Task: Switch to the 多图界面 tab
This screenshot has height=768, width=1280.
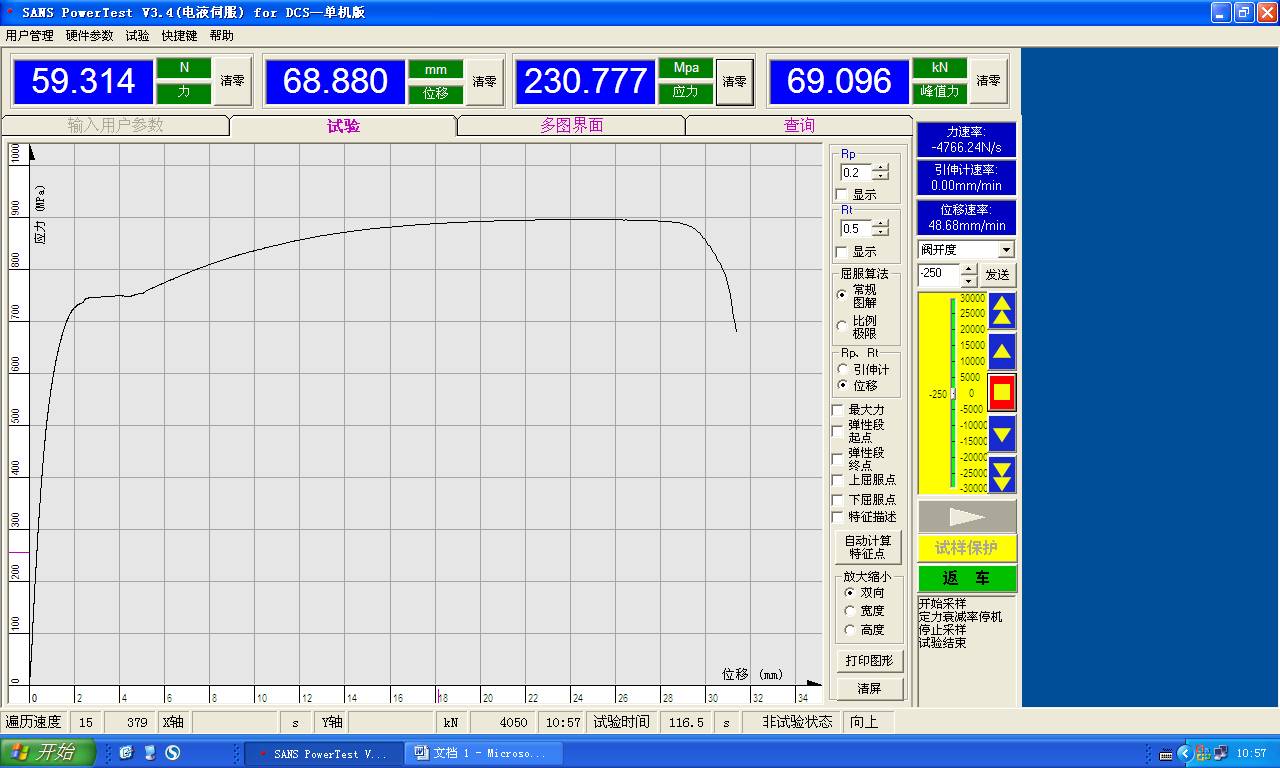Action: click(571, 126)
